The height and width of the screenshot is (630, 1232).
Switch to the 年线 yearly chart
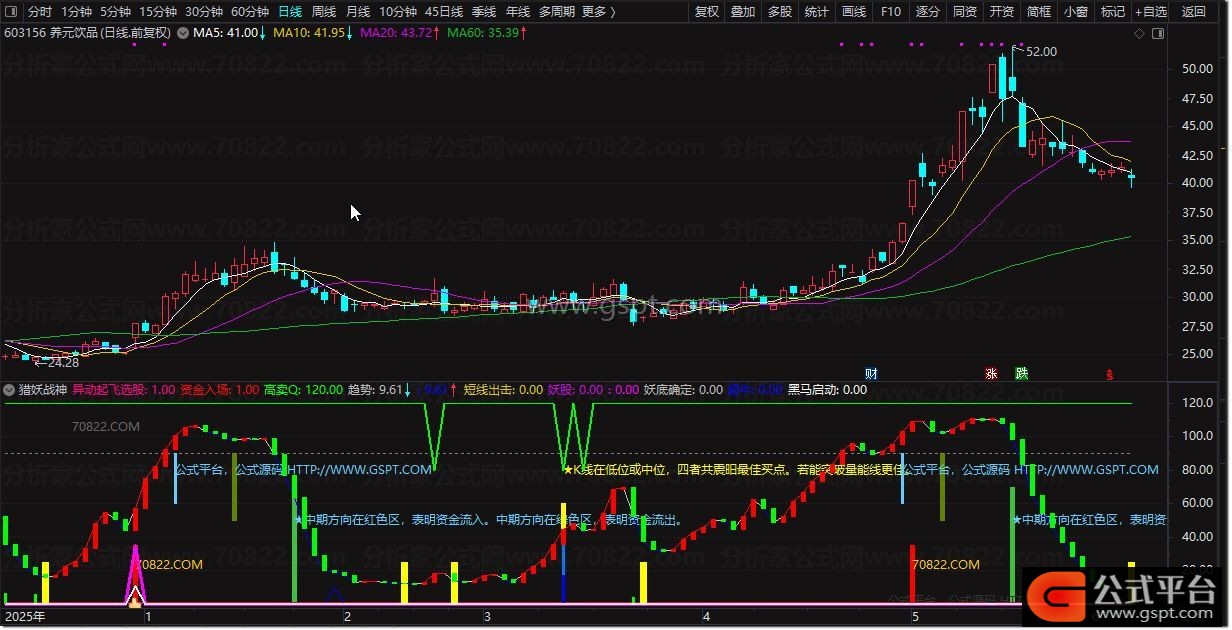point(518,12)
